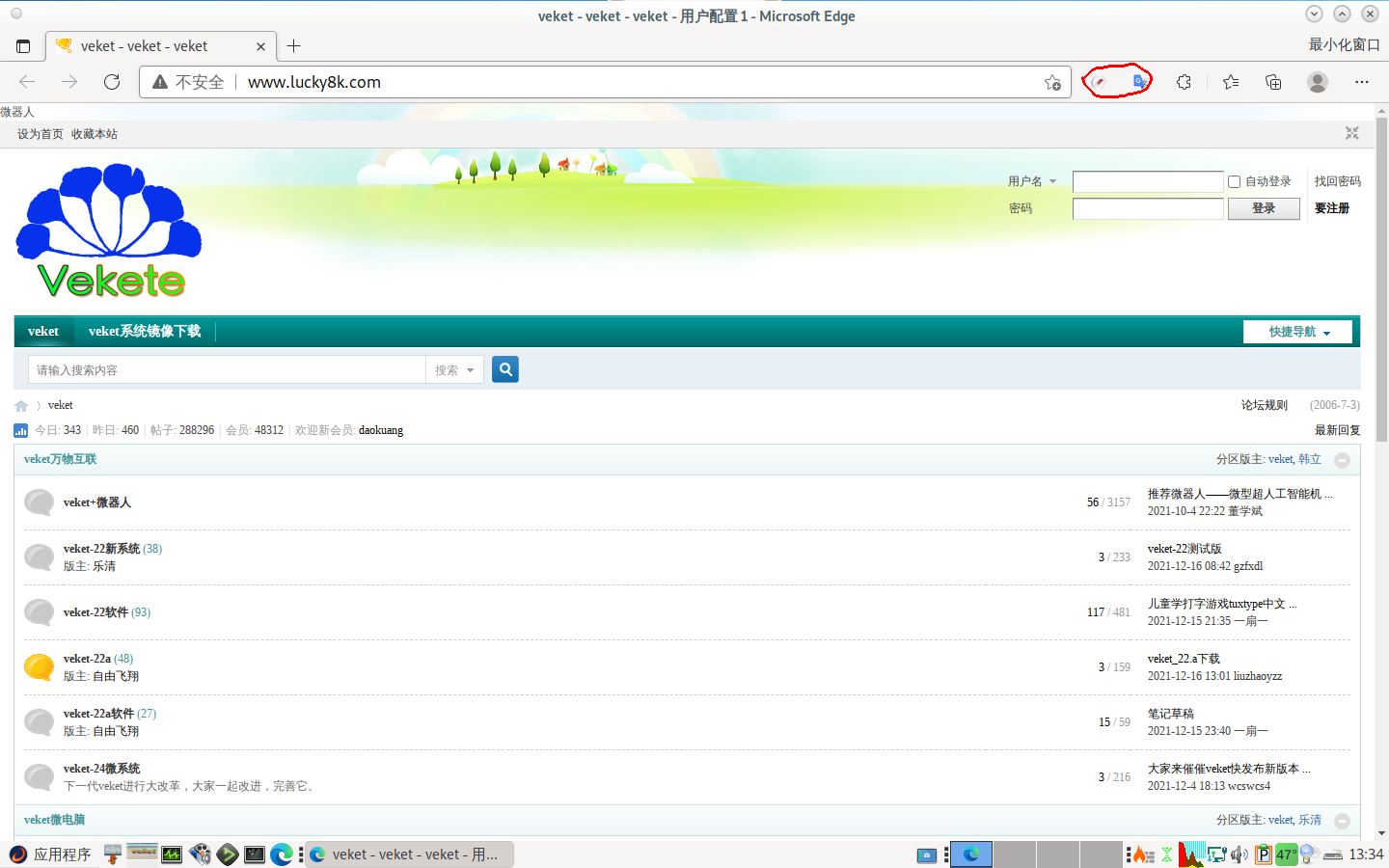Open the 论坛规则 link
Screen dimensions: 1389x868
tap(1264, 405)
